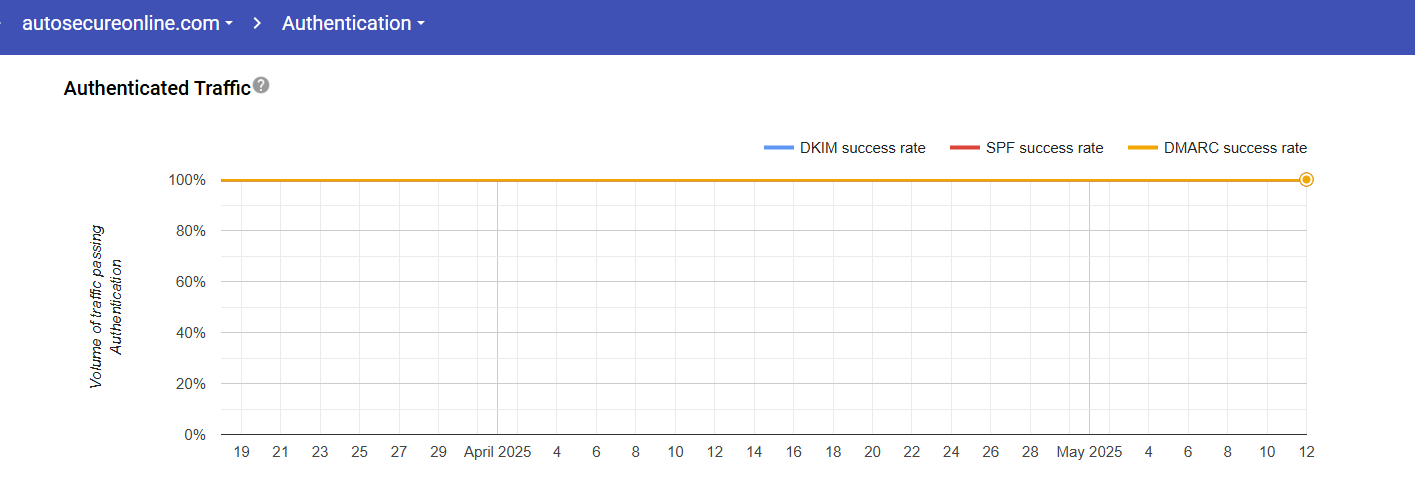Toggle the DKIM success rate series label
1415x501 pixels.
click(x=862, y=148)
